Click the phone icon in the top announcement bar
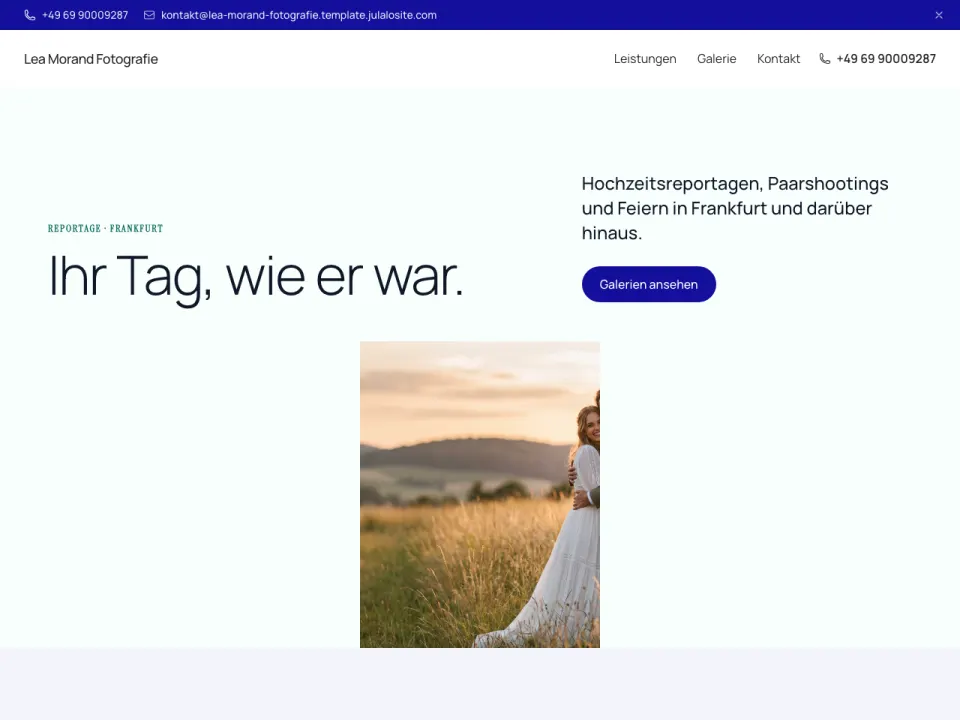The height and width of the screenshot is (720, 960). point(29,15)
